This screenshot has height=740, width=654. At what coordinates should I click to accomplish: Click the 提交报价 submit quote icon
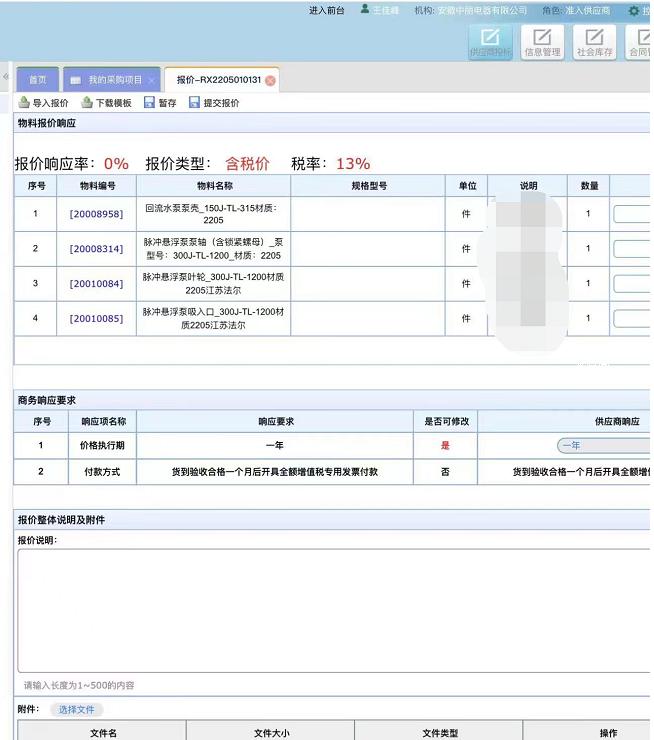[x=194, y=103]
